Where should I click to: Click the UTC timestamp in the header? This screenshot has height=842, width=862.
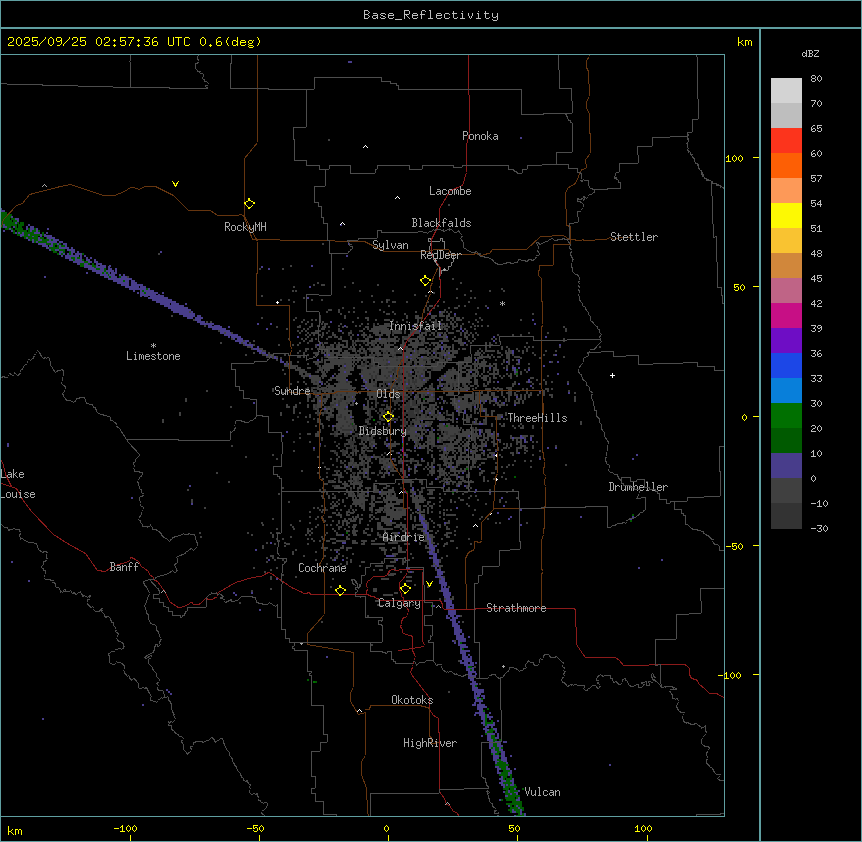135,42
